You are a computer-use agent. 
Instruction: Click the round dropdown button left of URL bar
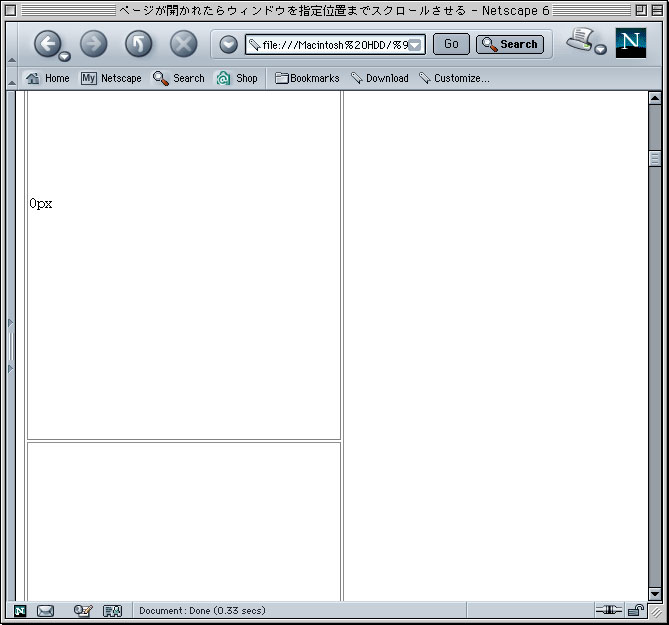pyautogui.click(x=228, y=44)
